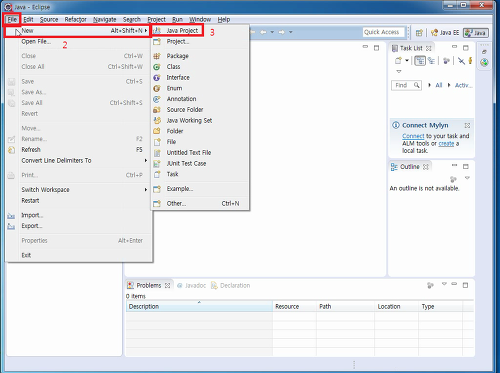500x373 pixels.
Task: Open the Open Perspective toolbar icon
Action: (x=419, y=33)
